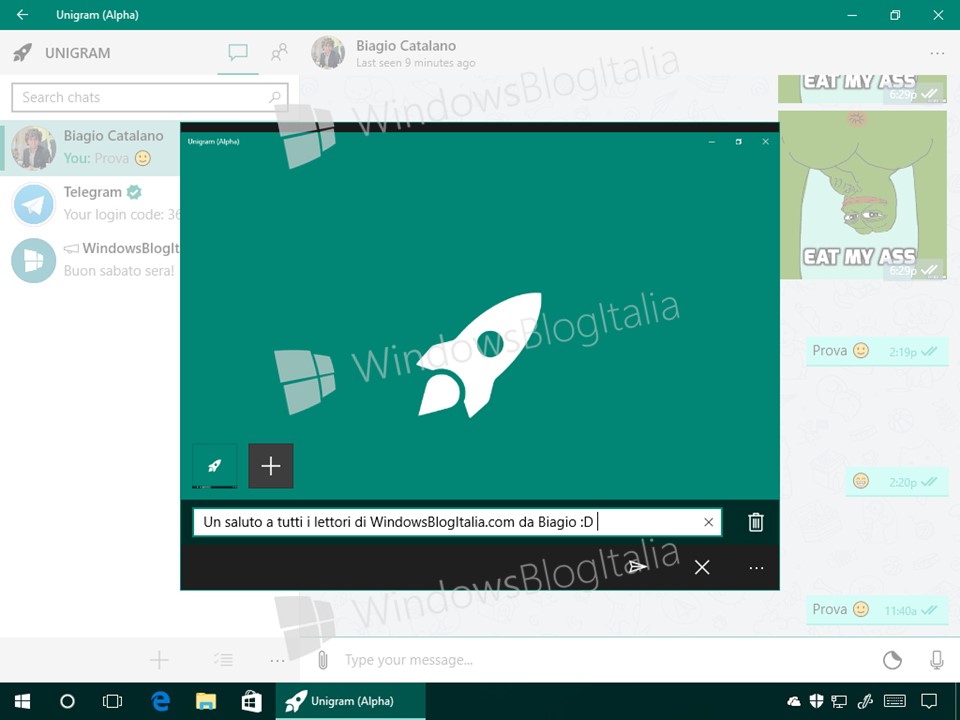Click Biagio Catalano's avatar in the chat header
Screen dimensions: 960x720
pos(328,52)
